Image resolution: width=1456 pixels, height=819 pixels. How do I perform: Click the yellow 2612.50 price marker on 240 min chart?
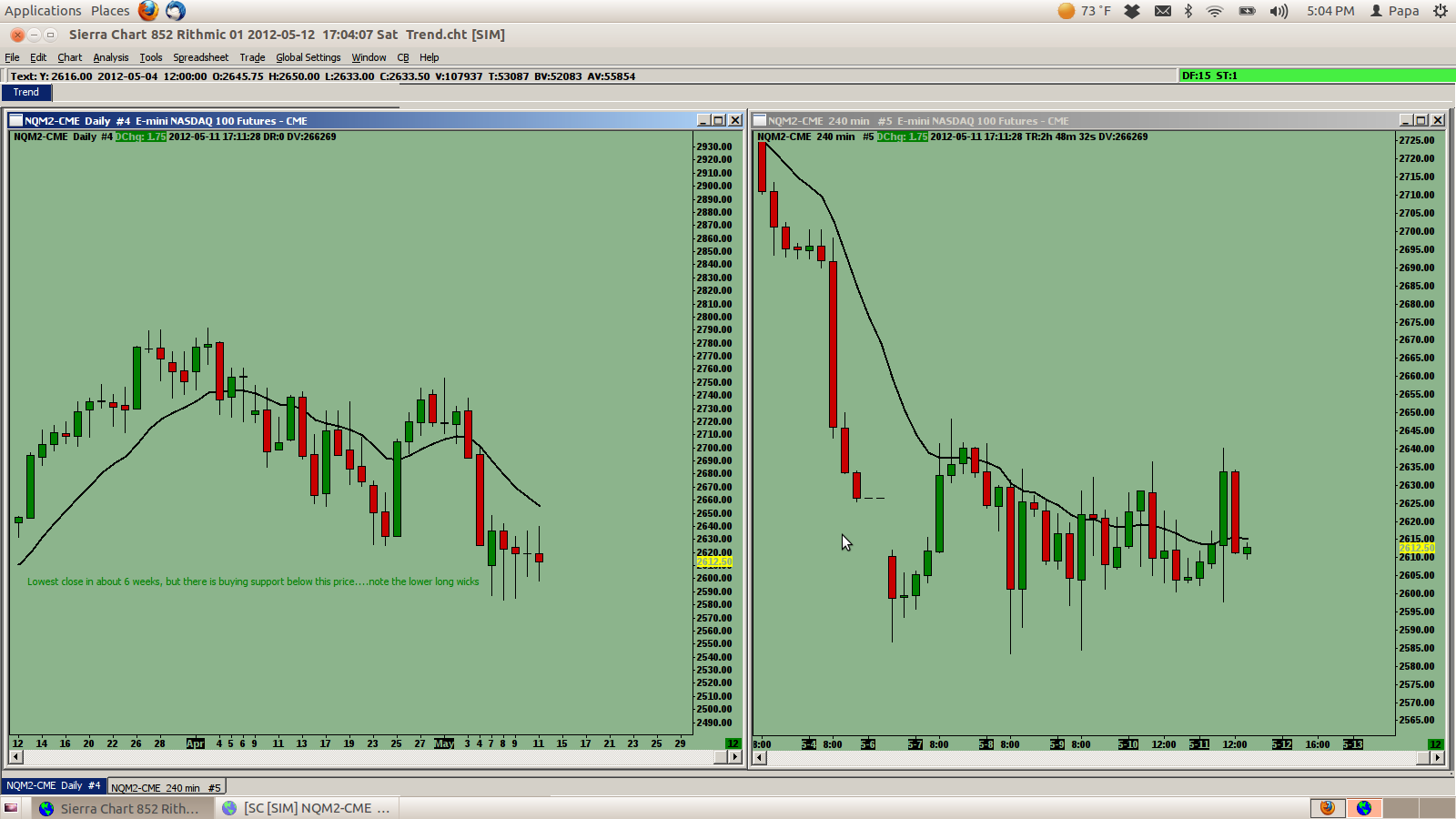(1417, 548)
